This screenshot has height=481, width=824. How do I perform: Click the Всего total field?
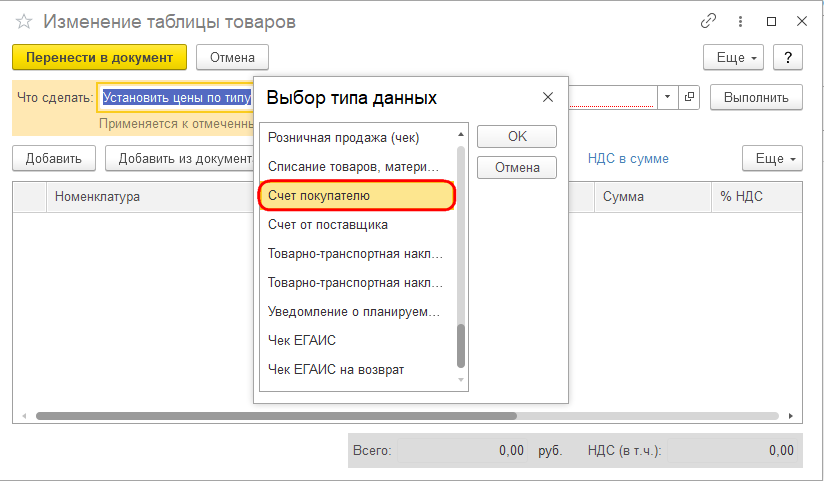pos(462,451)
